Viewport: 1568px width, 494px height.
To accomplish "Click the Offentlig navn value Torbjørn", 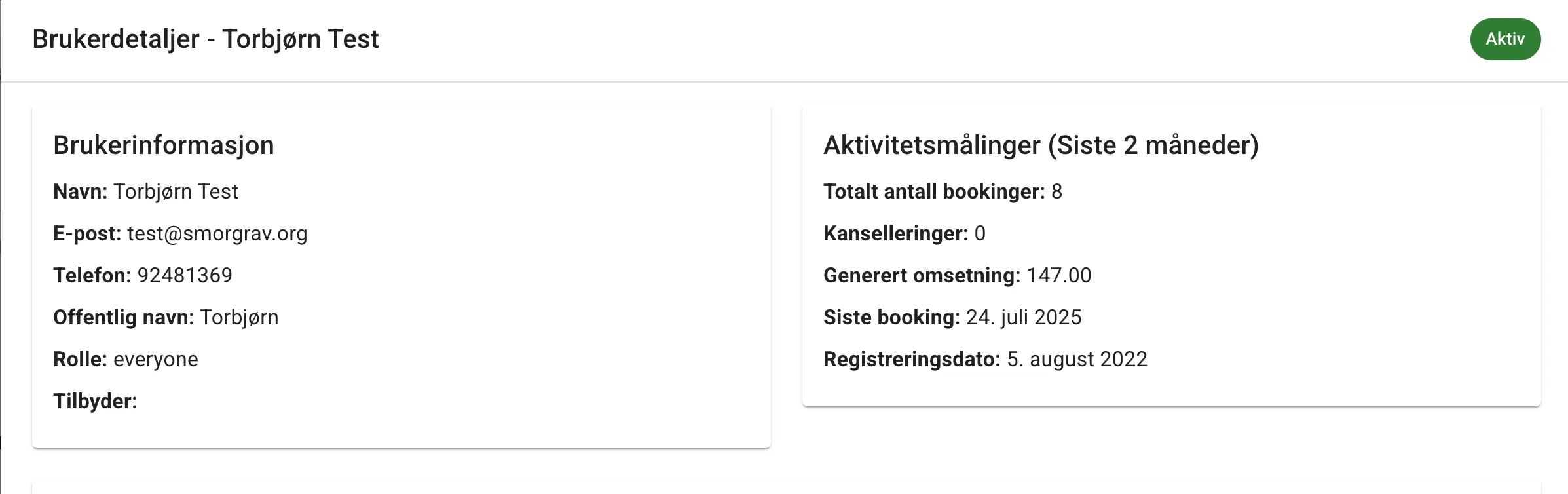I will pos(239,317).
